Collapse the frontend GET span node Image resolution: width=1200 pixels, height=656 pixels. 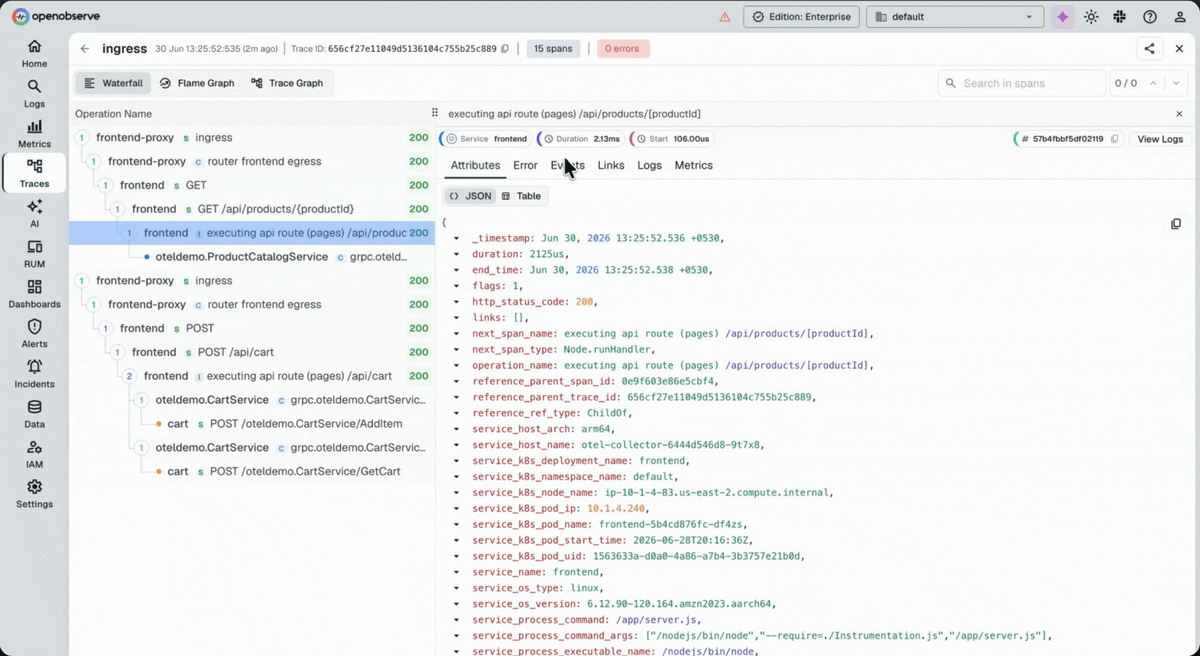click(x=106, y=185)
